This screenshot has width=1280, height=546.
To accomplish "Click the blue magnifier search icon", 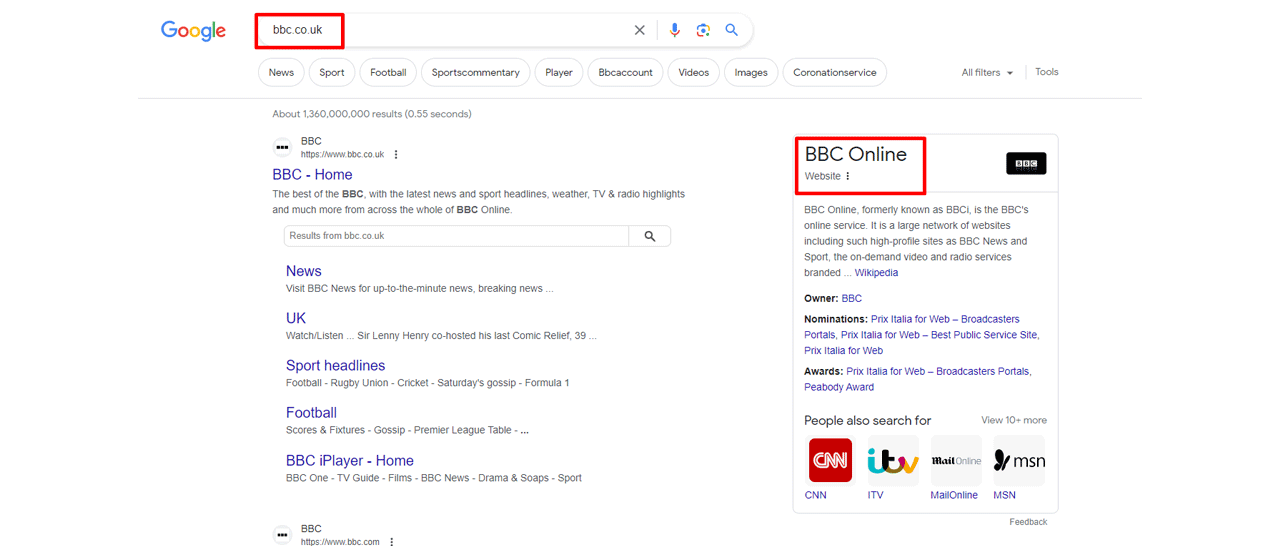I will click(x=732, y=30).
